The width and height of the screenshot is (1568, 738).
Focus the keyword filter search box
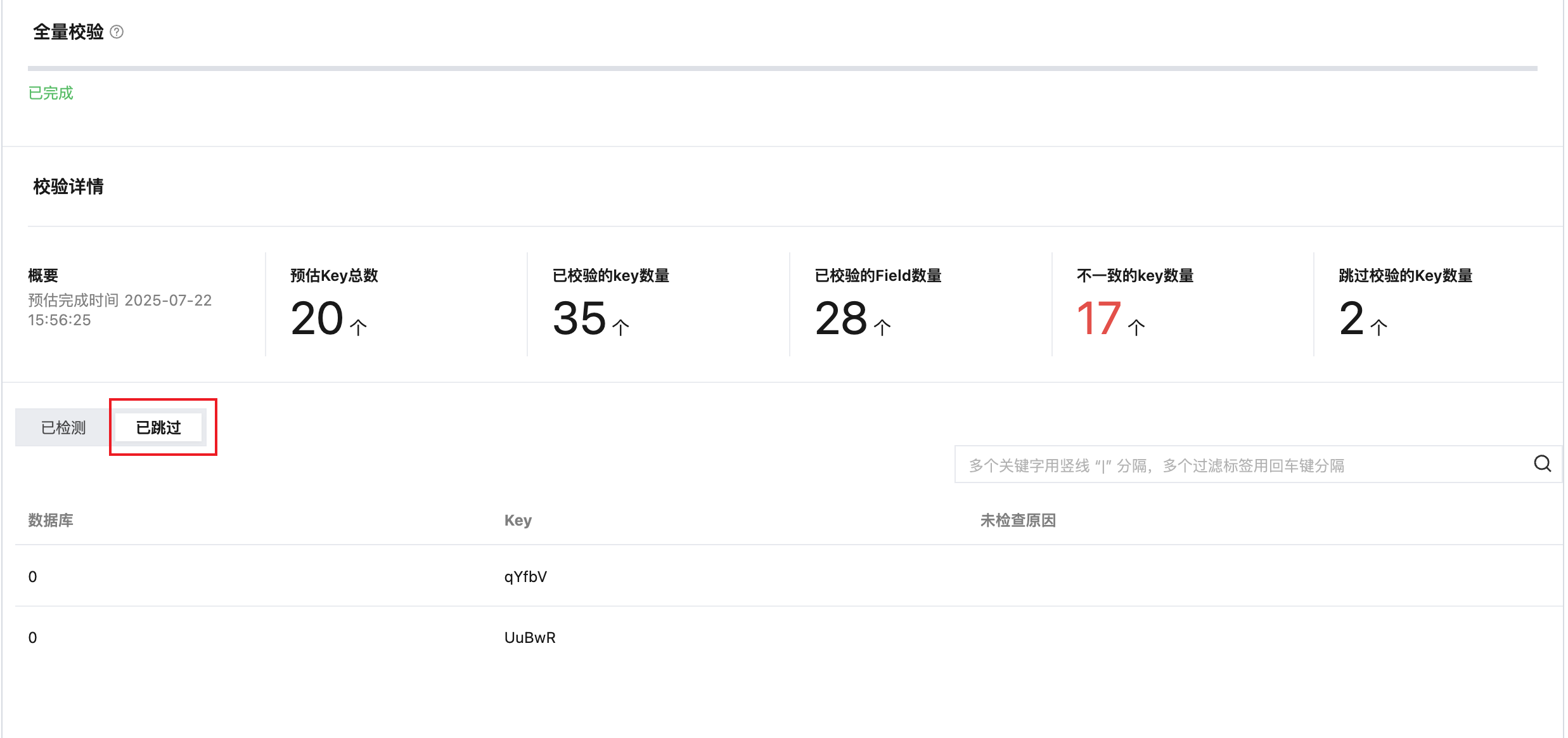(x=1236, y=465)
